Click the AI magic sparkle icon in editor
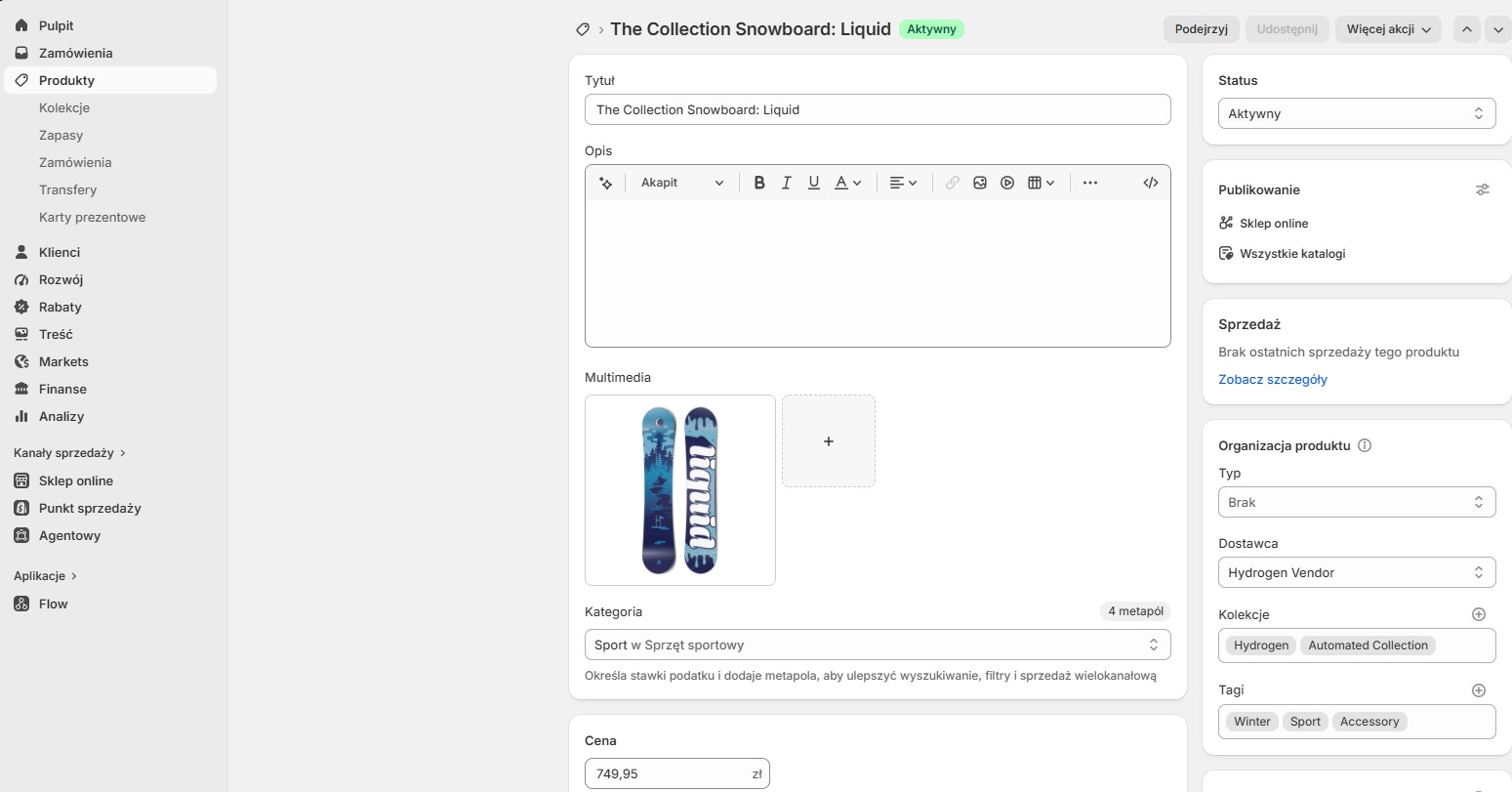The width and height of the screenshot is (1512, 792). tap(606, 183)
